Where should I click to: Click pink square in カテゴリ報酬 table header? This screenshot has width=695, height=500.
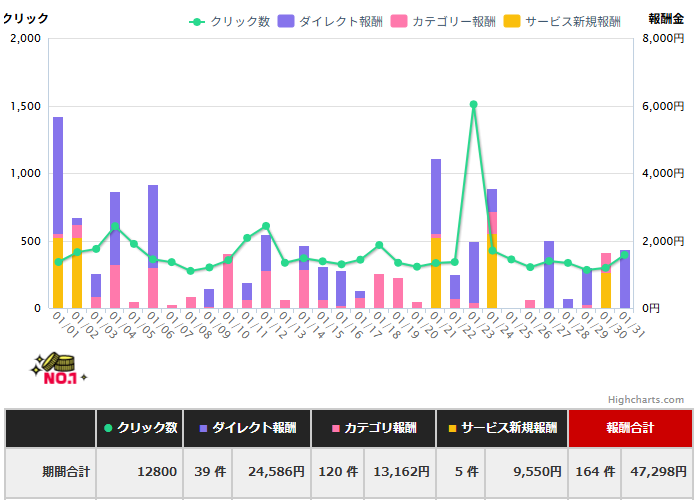coord(336,429)
